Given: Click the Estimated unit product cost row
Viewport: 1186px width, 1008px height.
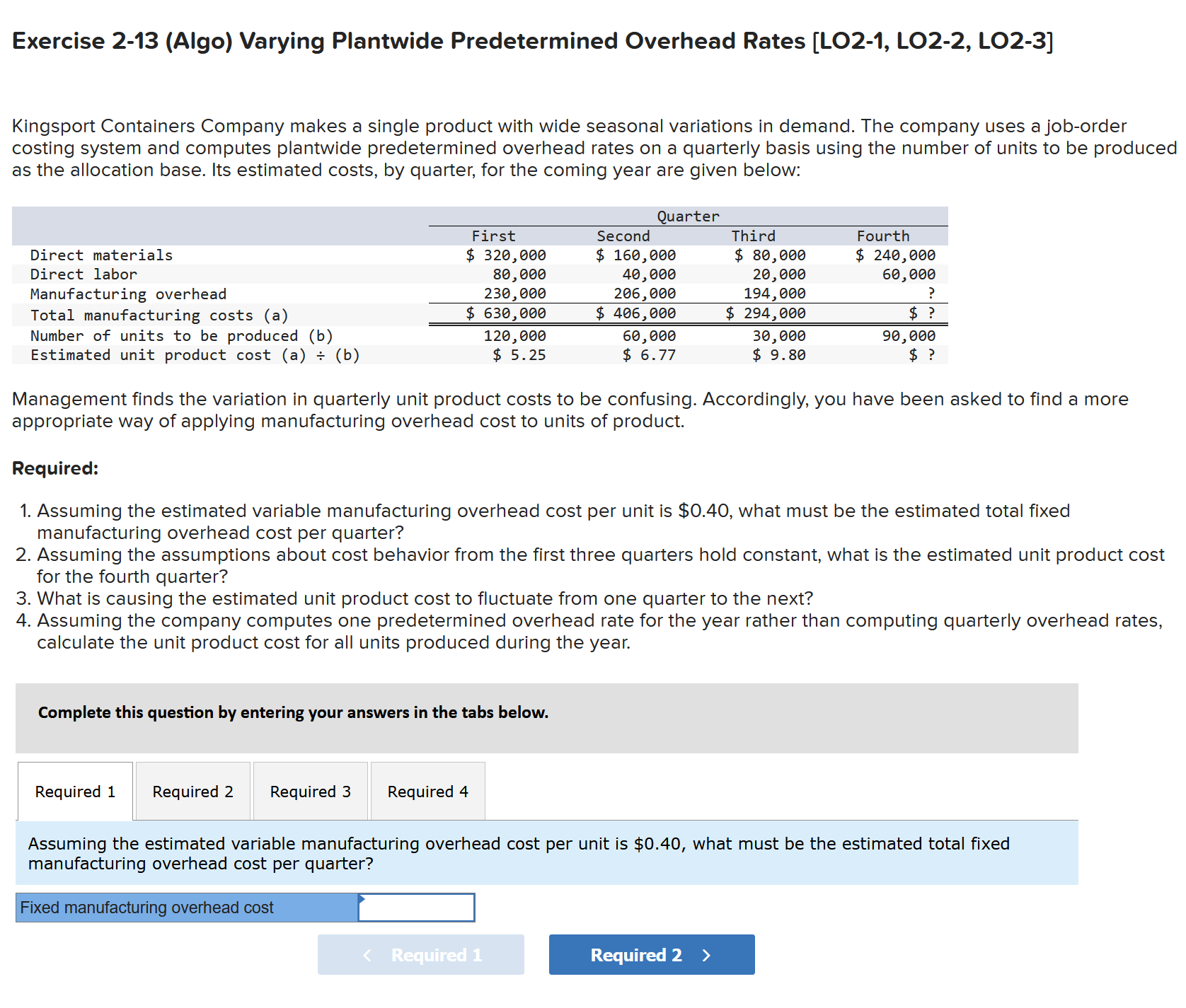Looking at the screenshot, I should pyautogui.click(x=283, y=354).
